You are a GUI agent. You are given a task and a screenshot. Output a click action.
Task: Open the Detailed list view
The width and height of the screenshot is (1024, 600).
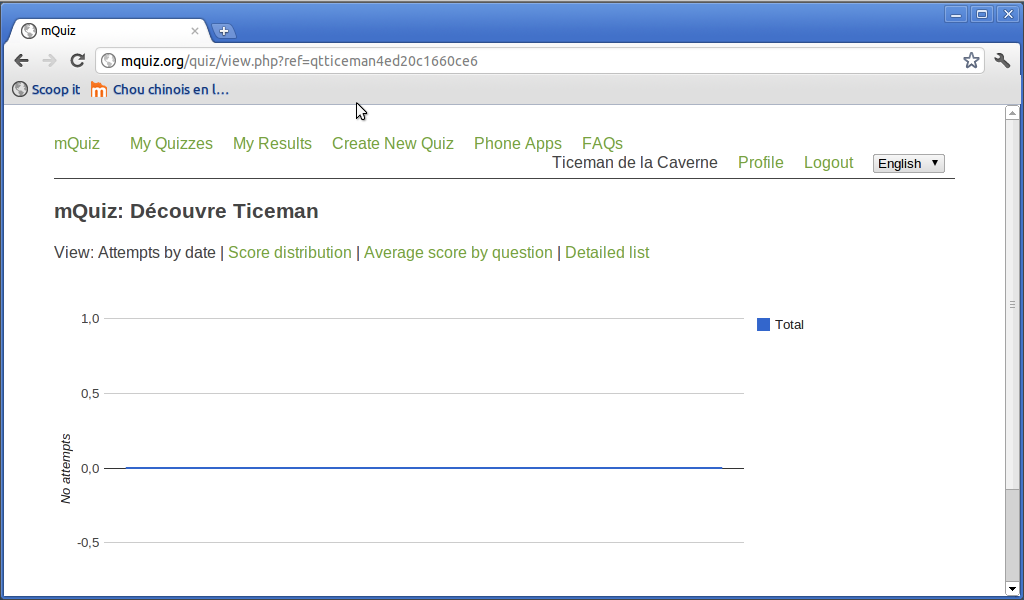point(607,253)
